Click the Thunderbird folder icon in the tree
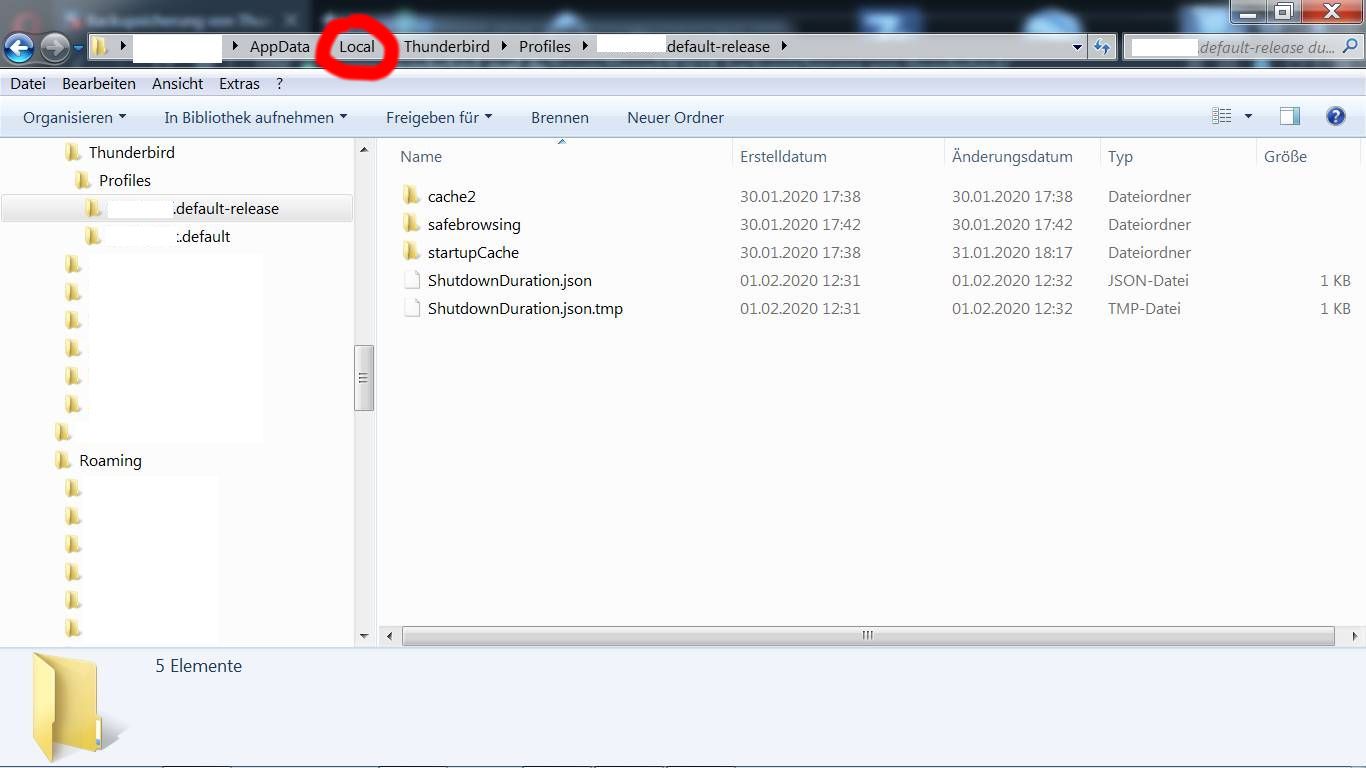The width and height of the screenshot is (1366, 768). (x=73, y=152)
